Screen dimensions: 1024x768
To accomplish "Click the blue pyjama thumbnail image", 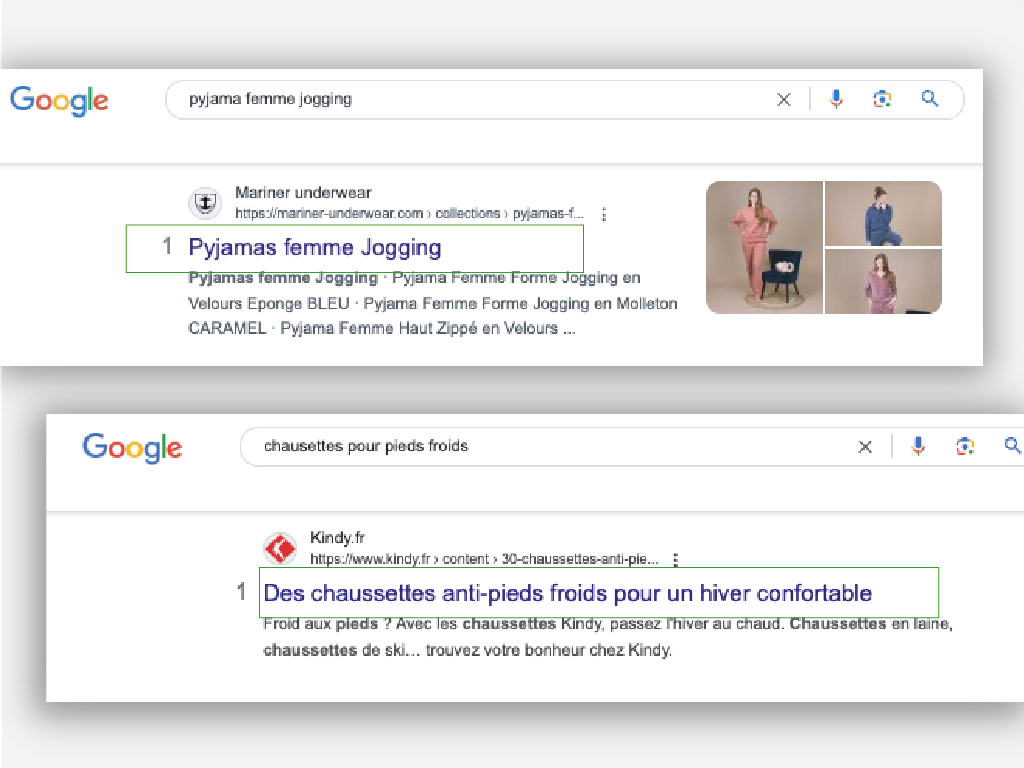I will pos(883,213).
